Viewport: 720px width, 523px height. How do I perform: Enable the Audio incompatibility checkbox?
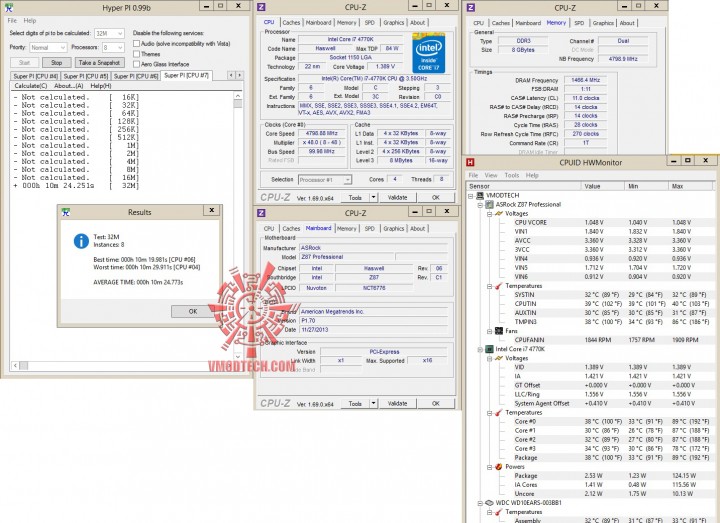click(136, 44)
